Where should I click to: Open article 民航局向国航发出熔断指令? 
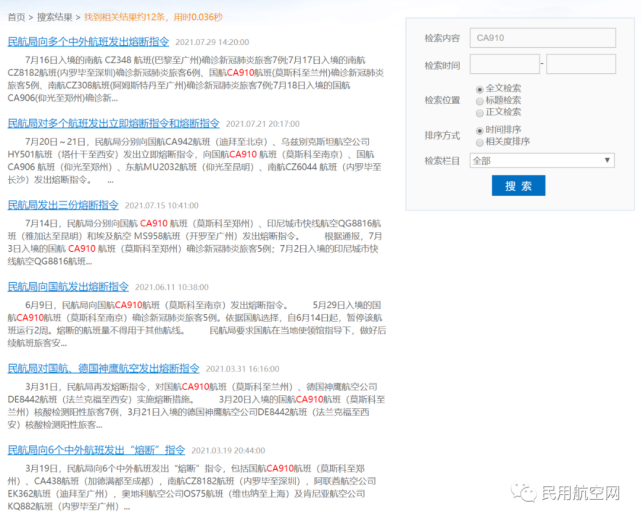coord(69,286)
